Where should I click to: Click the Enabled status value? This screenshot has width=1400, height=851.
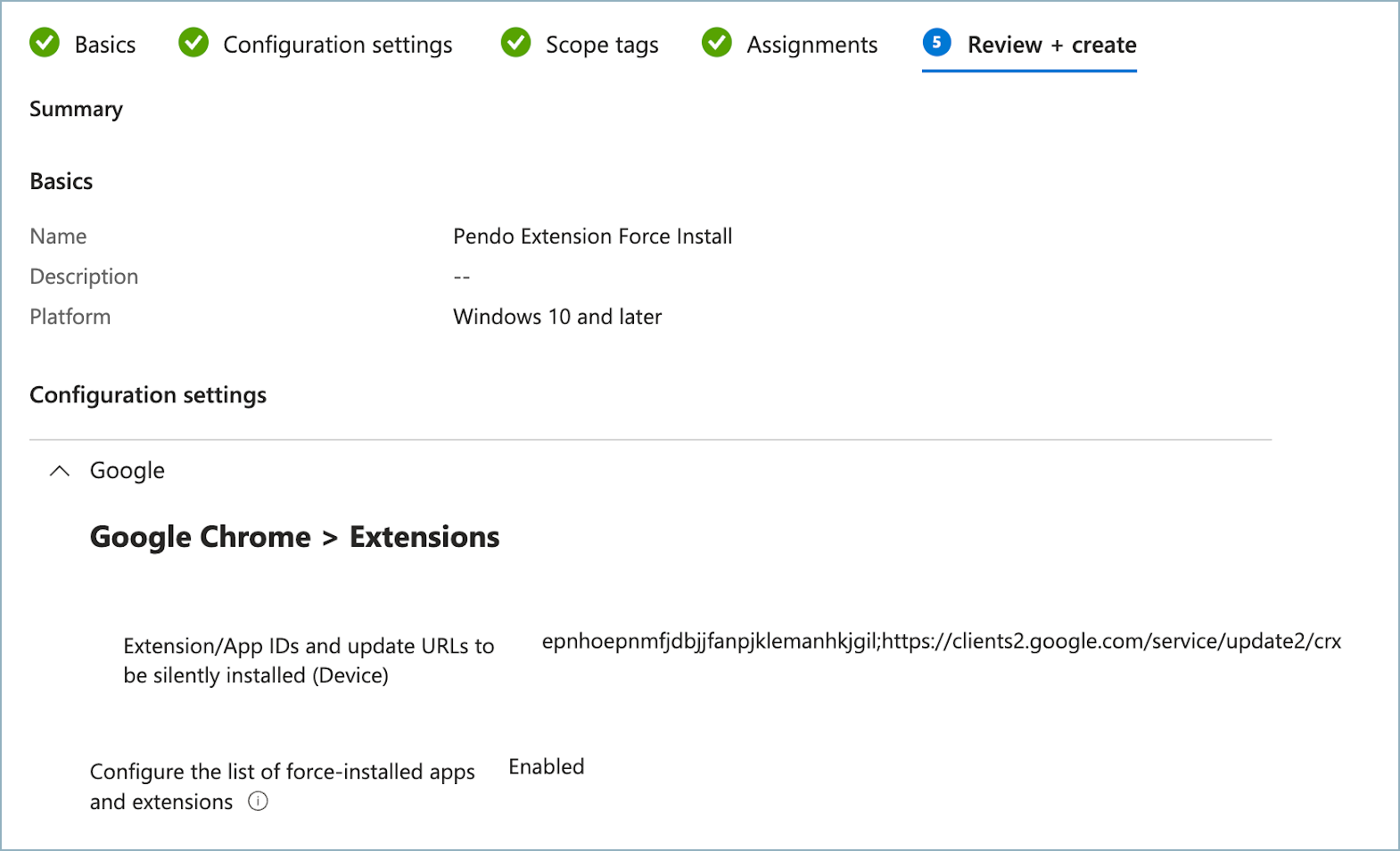[546, 767]
